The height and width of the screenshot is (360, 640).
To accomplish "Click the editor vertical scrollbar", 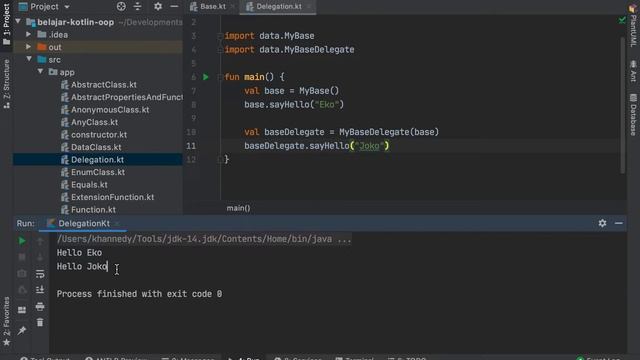I will pos(622,104).
